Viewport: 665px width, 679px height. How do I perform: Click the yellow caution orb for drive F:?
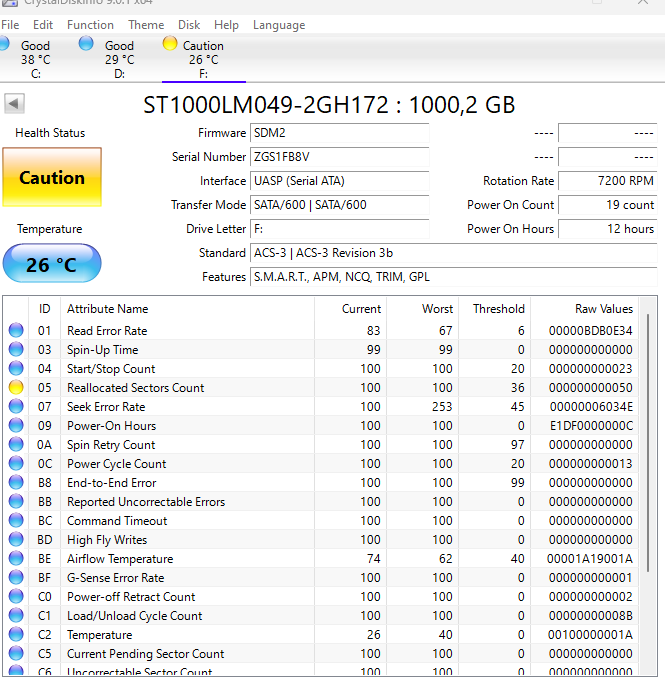pyautogui.click(x=170, y=43)
